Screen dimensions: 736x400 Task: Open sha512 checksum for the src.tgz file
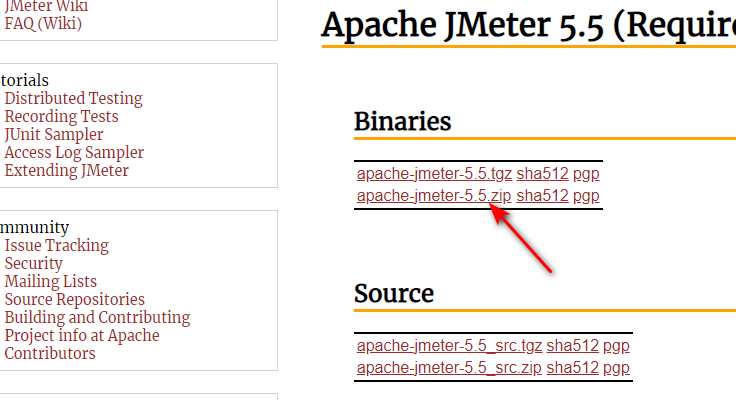[x=572, y=346]
